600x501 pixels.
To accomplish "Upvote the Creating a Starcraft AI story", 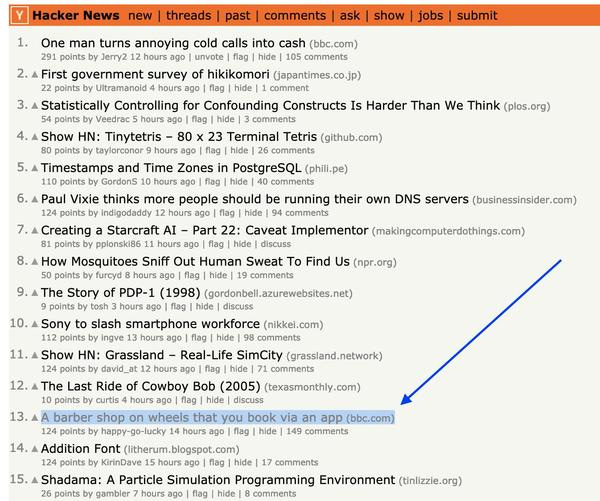I will (x=34, y=230).
